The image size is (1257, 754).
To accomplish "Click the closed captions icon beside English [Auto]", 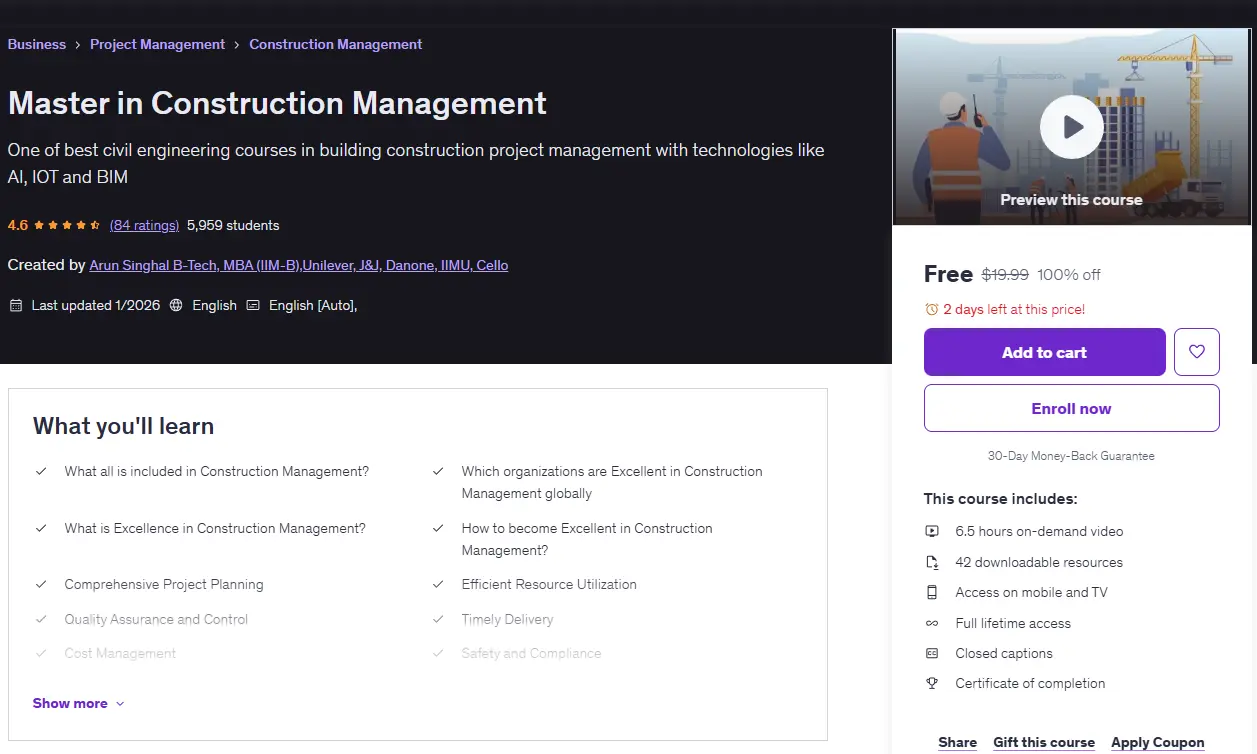I will [253, 305].
